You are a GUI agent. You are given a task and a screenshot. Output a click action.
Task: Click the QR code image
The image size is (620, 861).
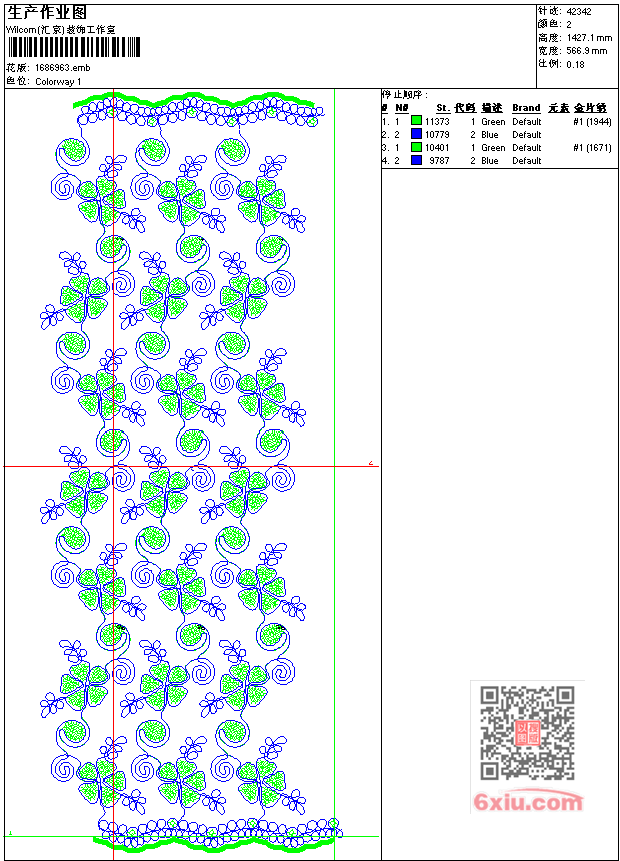click(x=527, y=733)
